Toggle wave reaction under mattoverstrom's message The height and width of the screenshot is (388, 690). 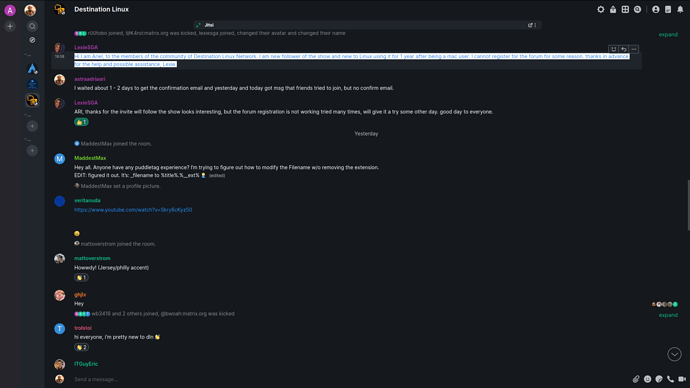81,278
